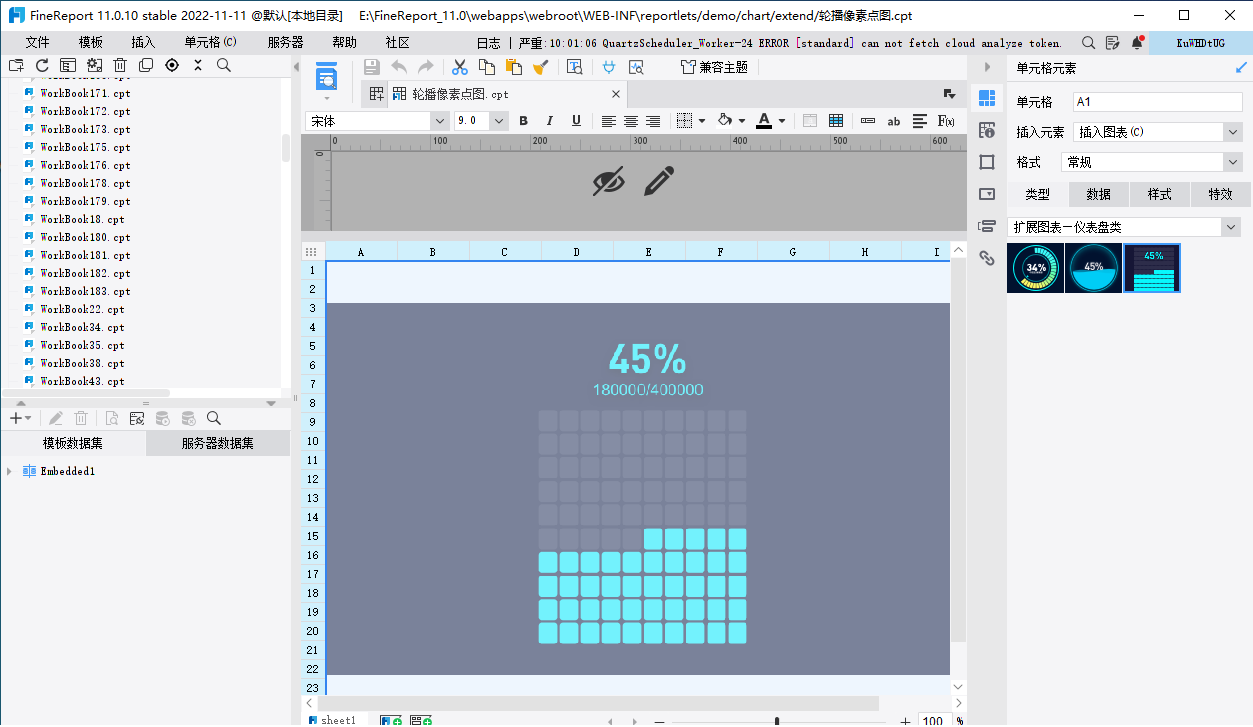Toggle italic formatting button

(549, 121)
